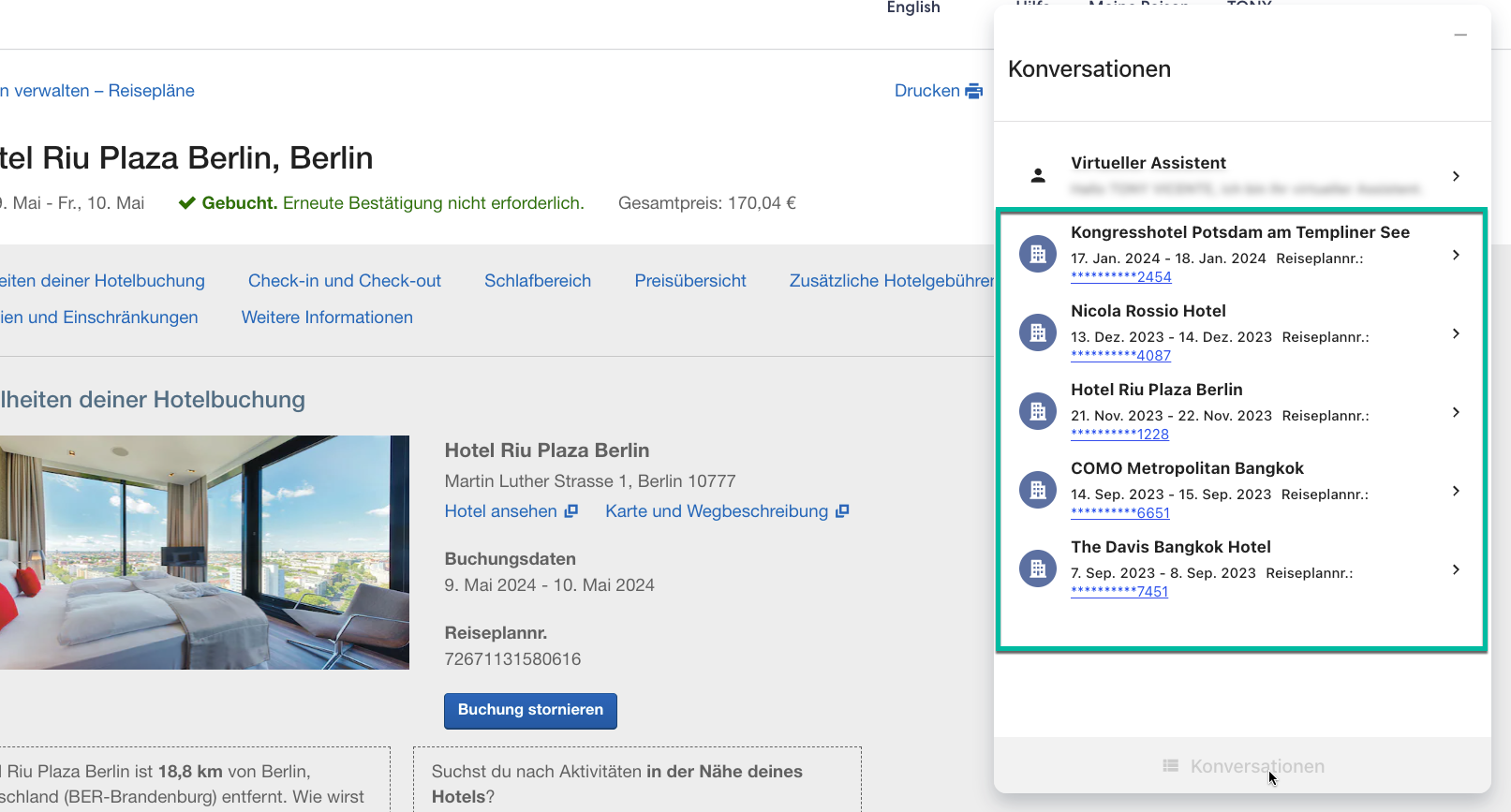
Task: Click the list icon beside bottom Konversationen label
Action: 1171,766
